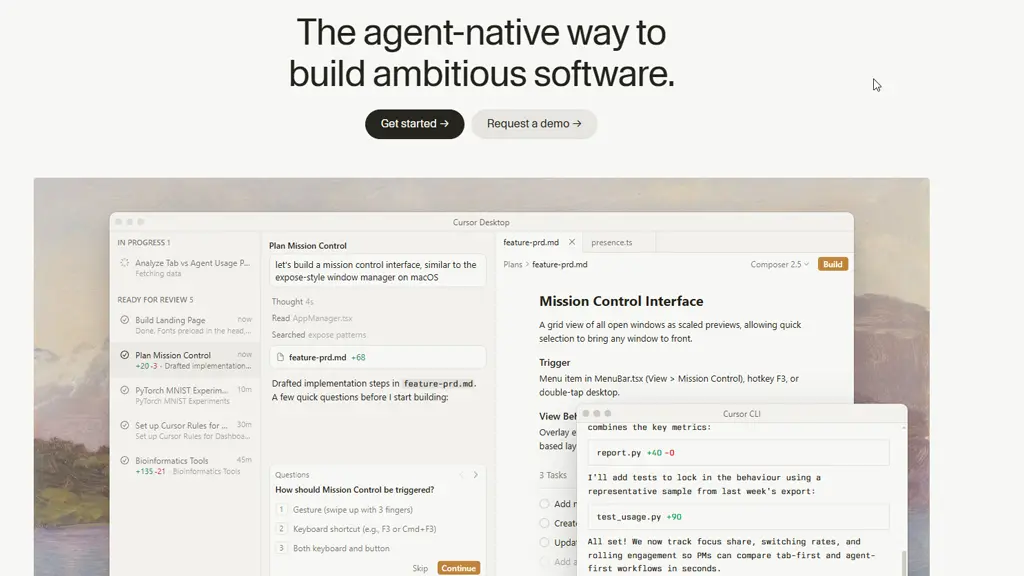
Task: Click checkmark icon for PyTorch MNIST
Action: pyautogui.click(x=125, y=390)
